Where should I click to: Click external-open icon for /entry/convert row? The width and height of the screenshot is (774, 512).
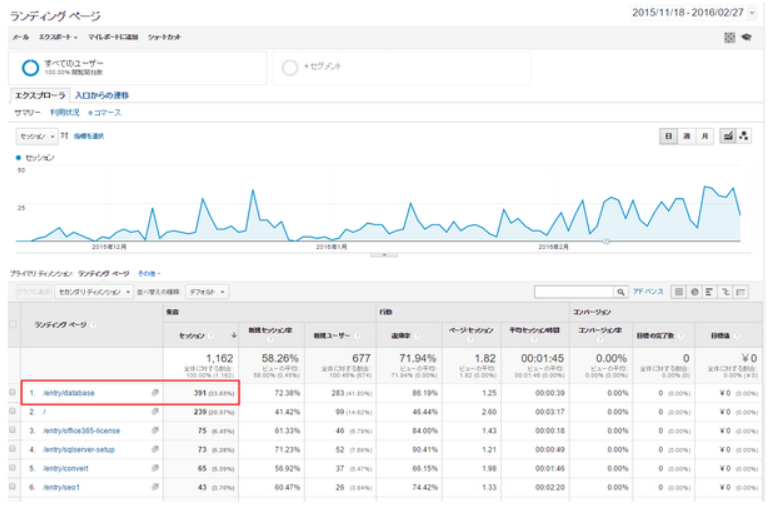(x=155, y=468)
